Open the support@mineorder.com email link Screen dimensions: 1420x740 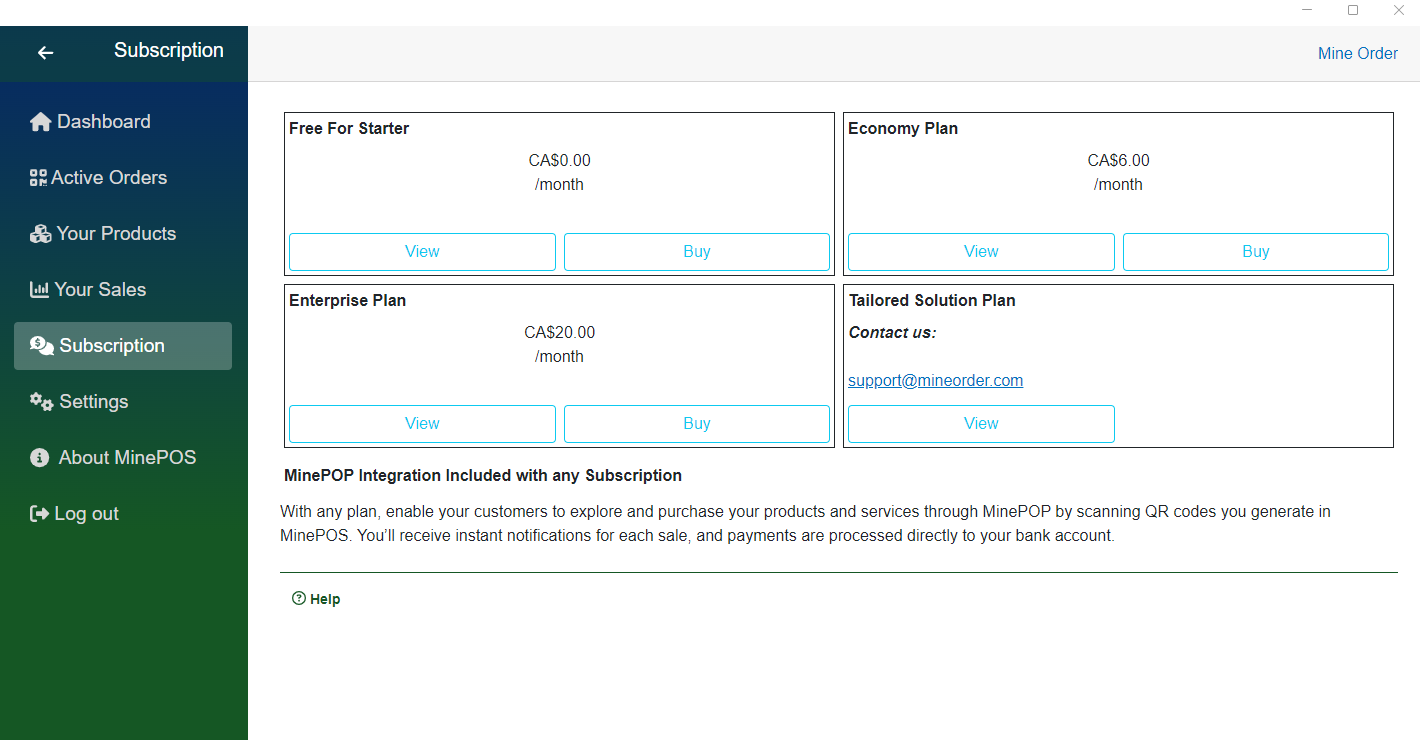(x=935, y=381)
